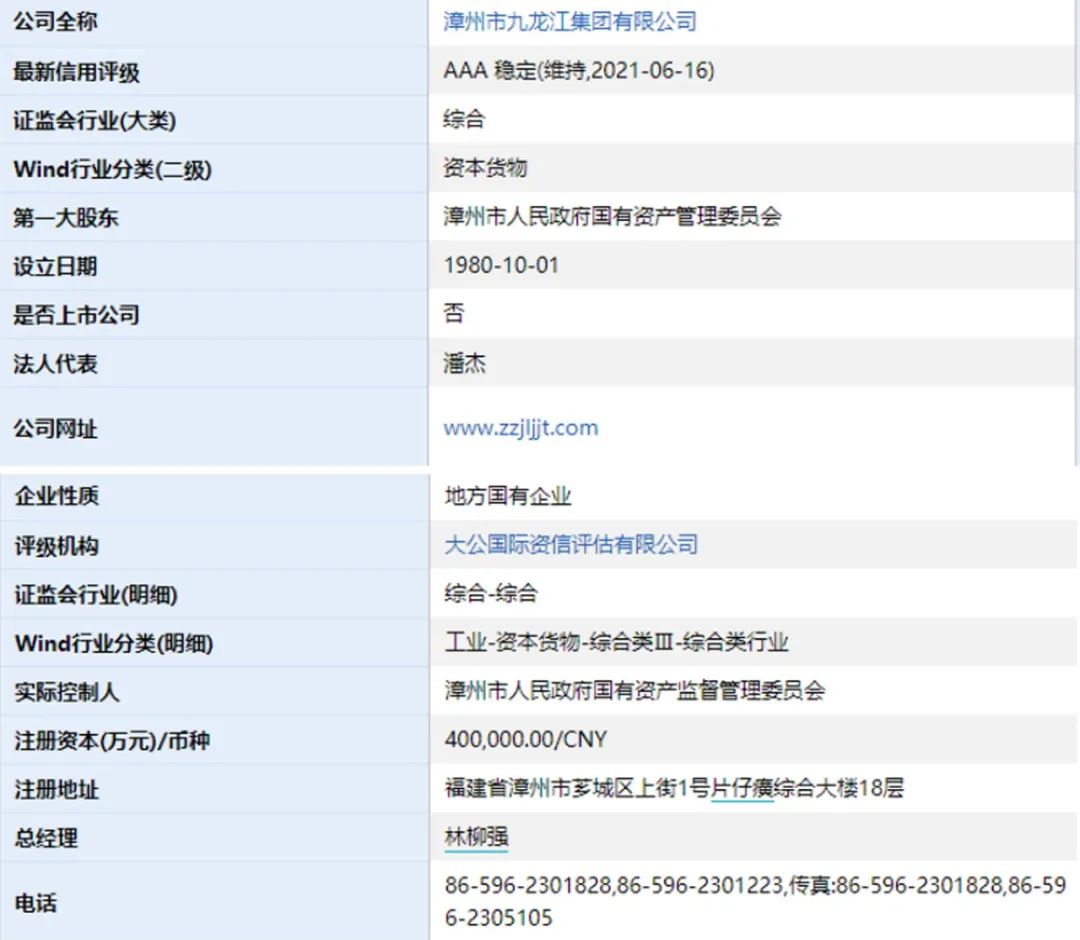
Task: Select the 证监会行业(大类) label
Action: pos(94,121)
